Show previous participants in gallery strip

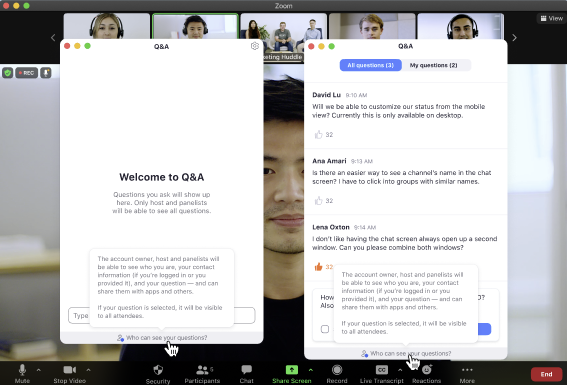pyautogui.click(x=53, y=38)
